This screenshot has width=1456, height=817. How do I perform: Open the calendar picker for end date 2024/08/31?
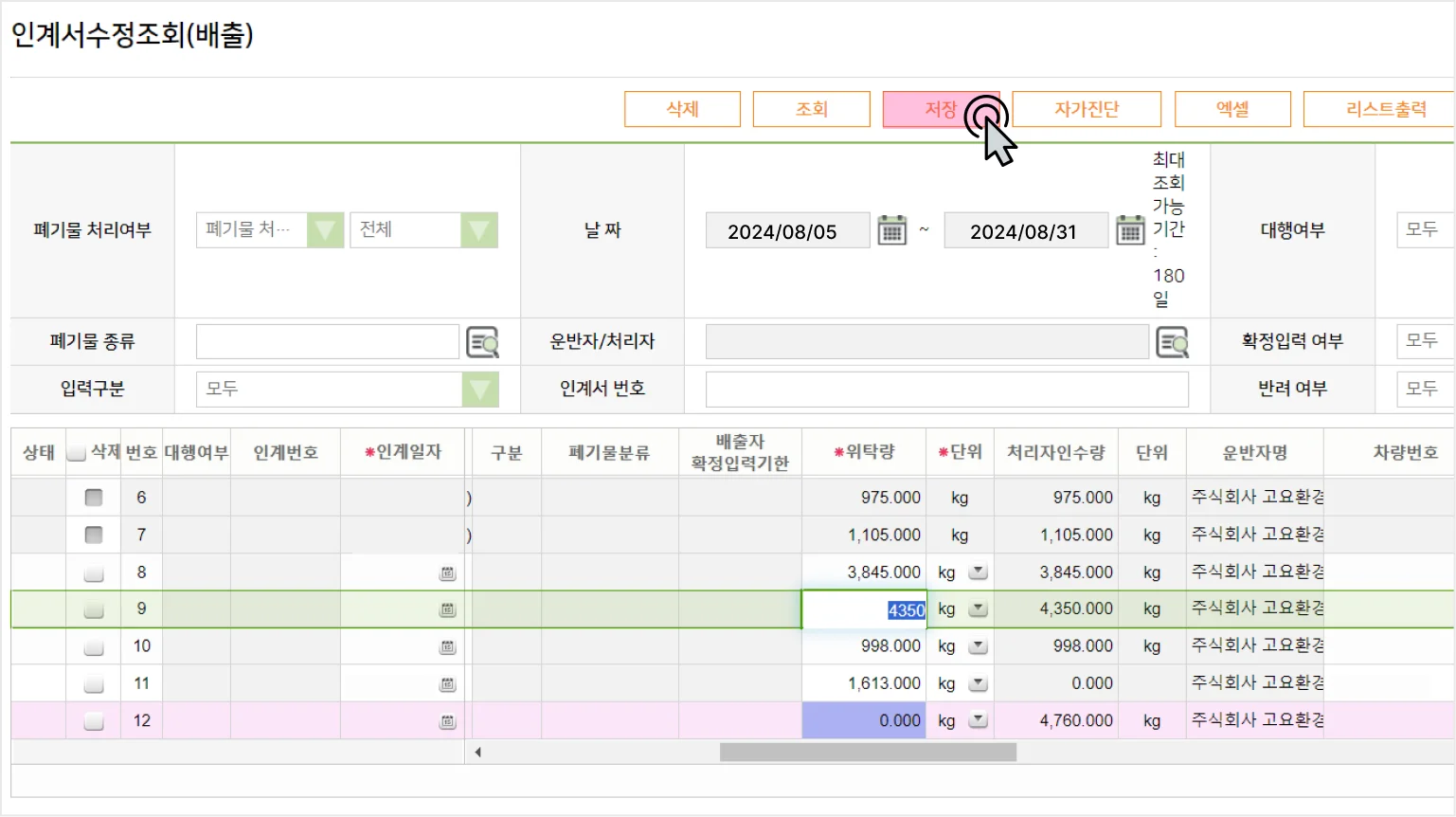click(x=1130, y=229)
